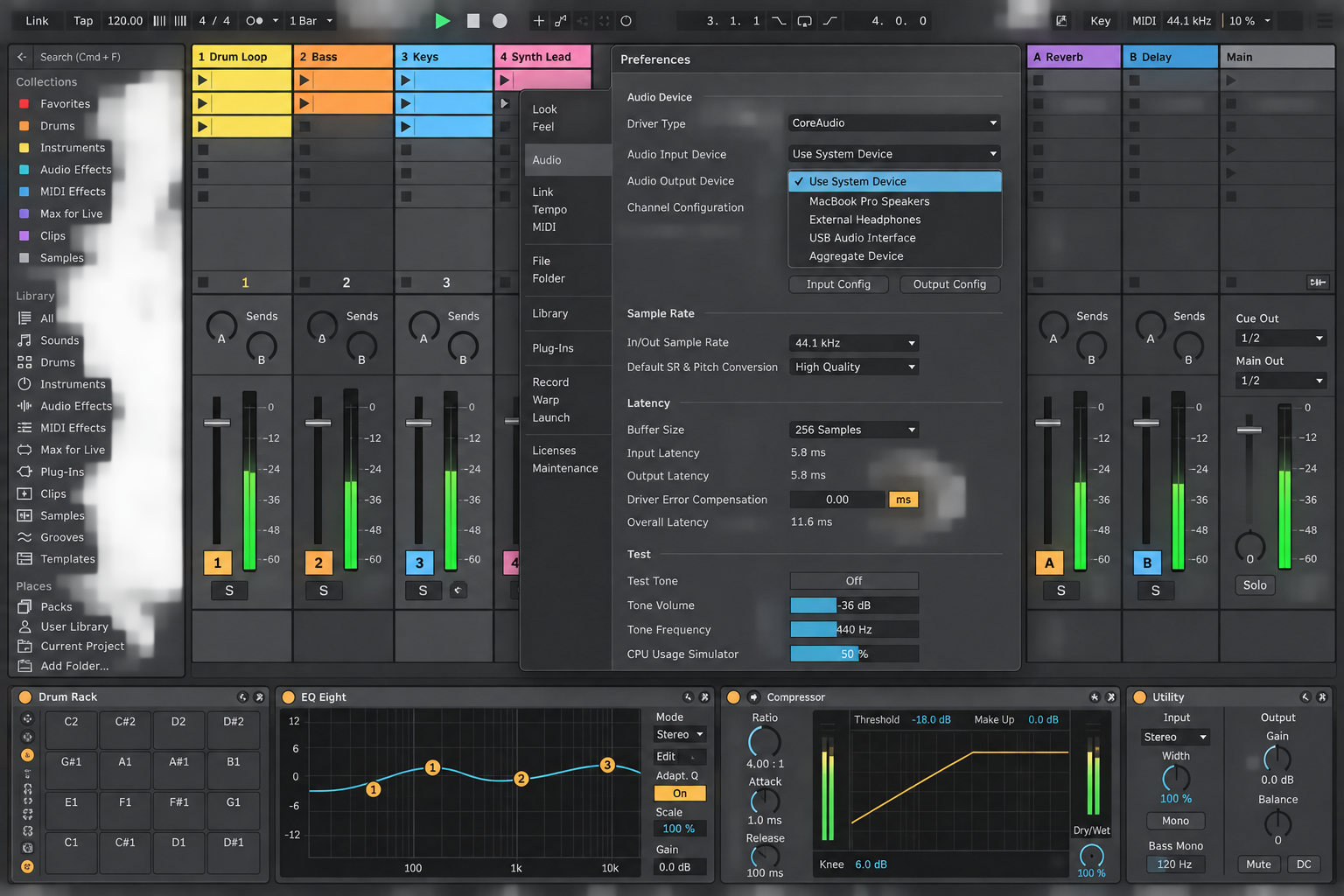The height and width of the screenshot is (896, 1344).
Task: Adjust the Tone Volume slider
Action: [x=854, y=605]
